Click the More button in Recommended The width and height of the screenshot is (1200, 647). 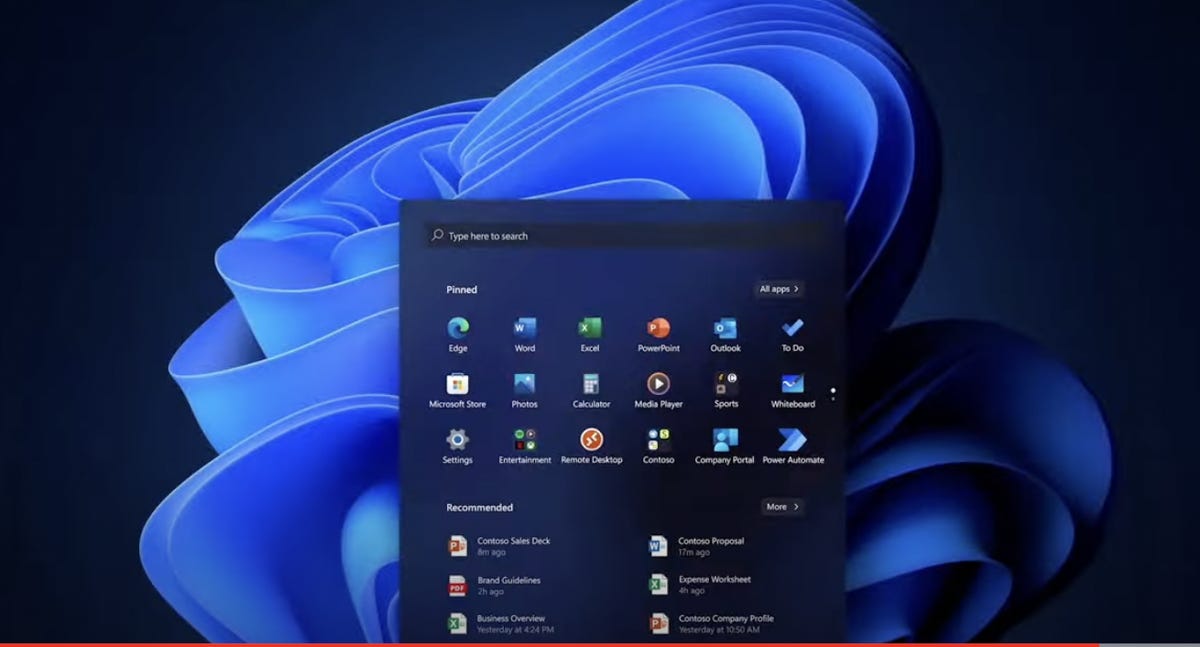(x=782, y=507)
